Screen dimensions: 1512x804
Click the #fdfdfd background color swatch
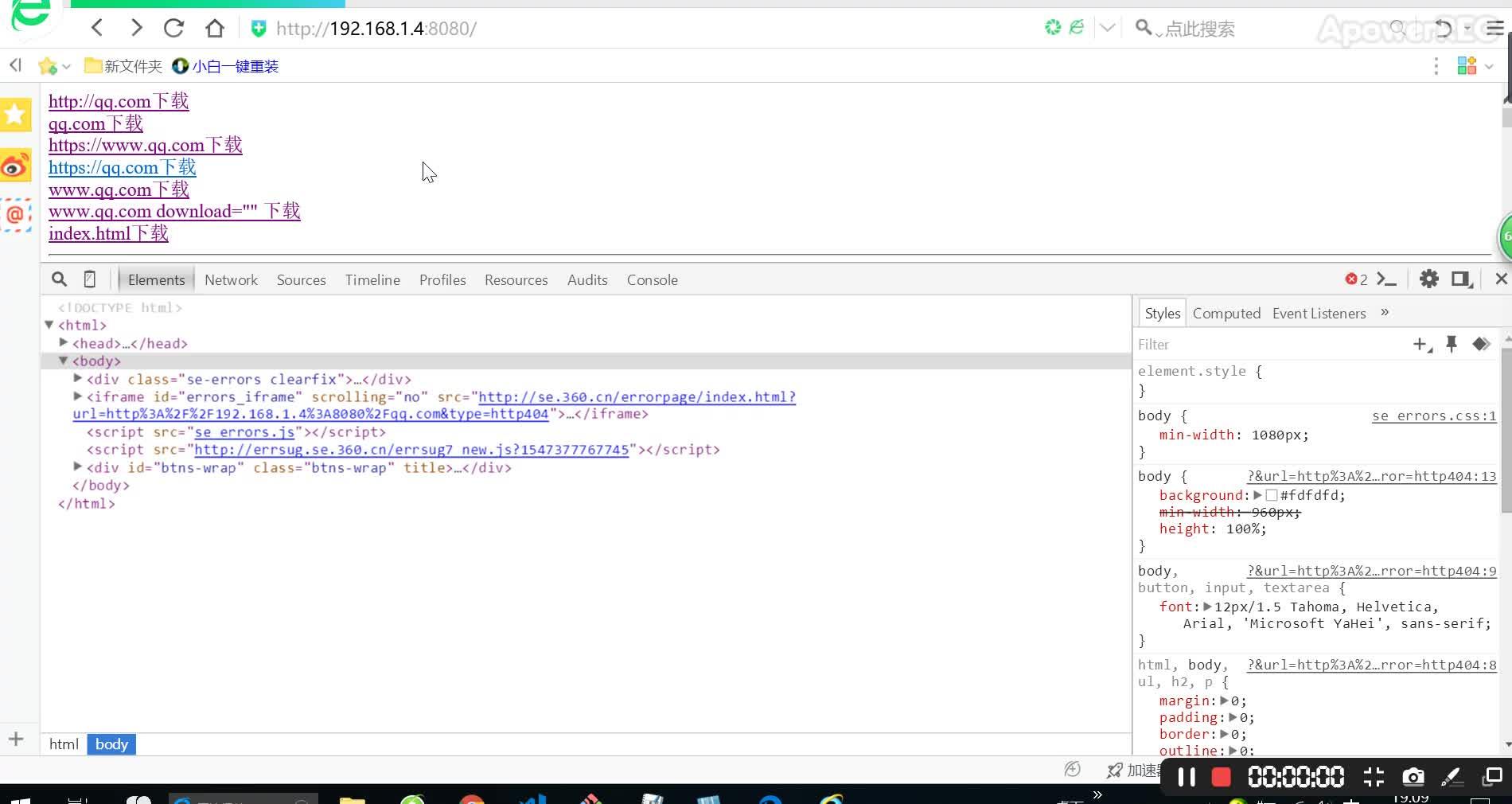pyautogui.click(x=1271, y=495)
